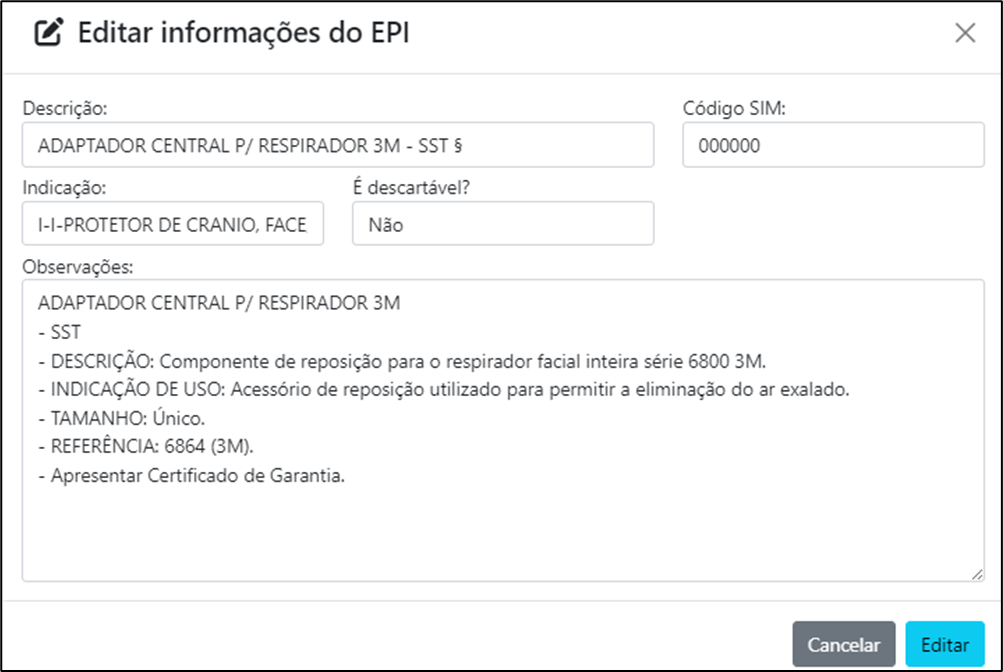Focus the Descrição input field
The image size is (1003, 672).
coord(338,145)
